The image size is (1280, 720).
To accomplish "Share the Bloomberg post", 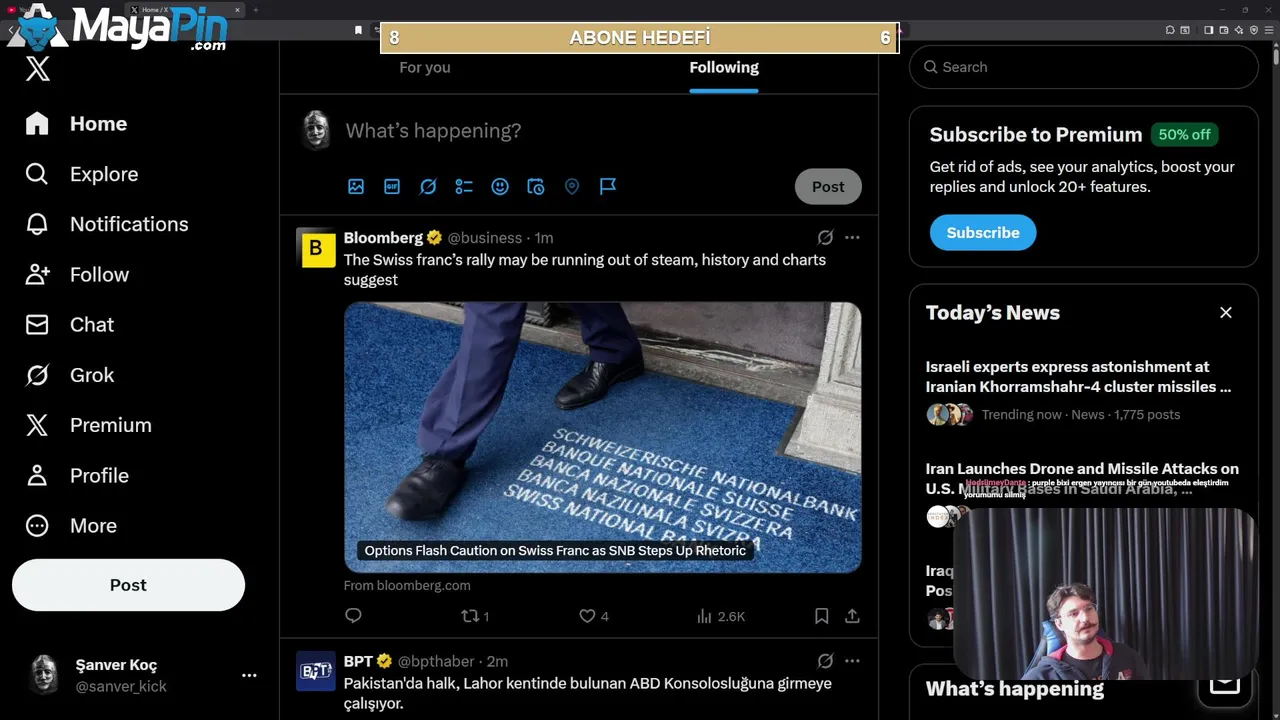I will (852, 616).
